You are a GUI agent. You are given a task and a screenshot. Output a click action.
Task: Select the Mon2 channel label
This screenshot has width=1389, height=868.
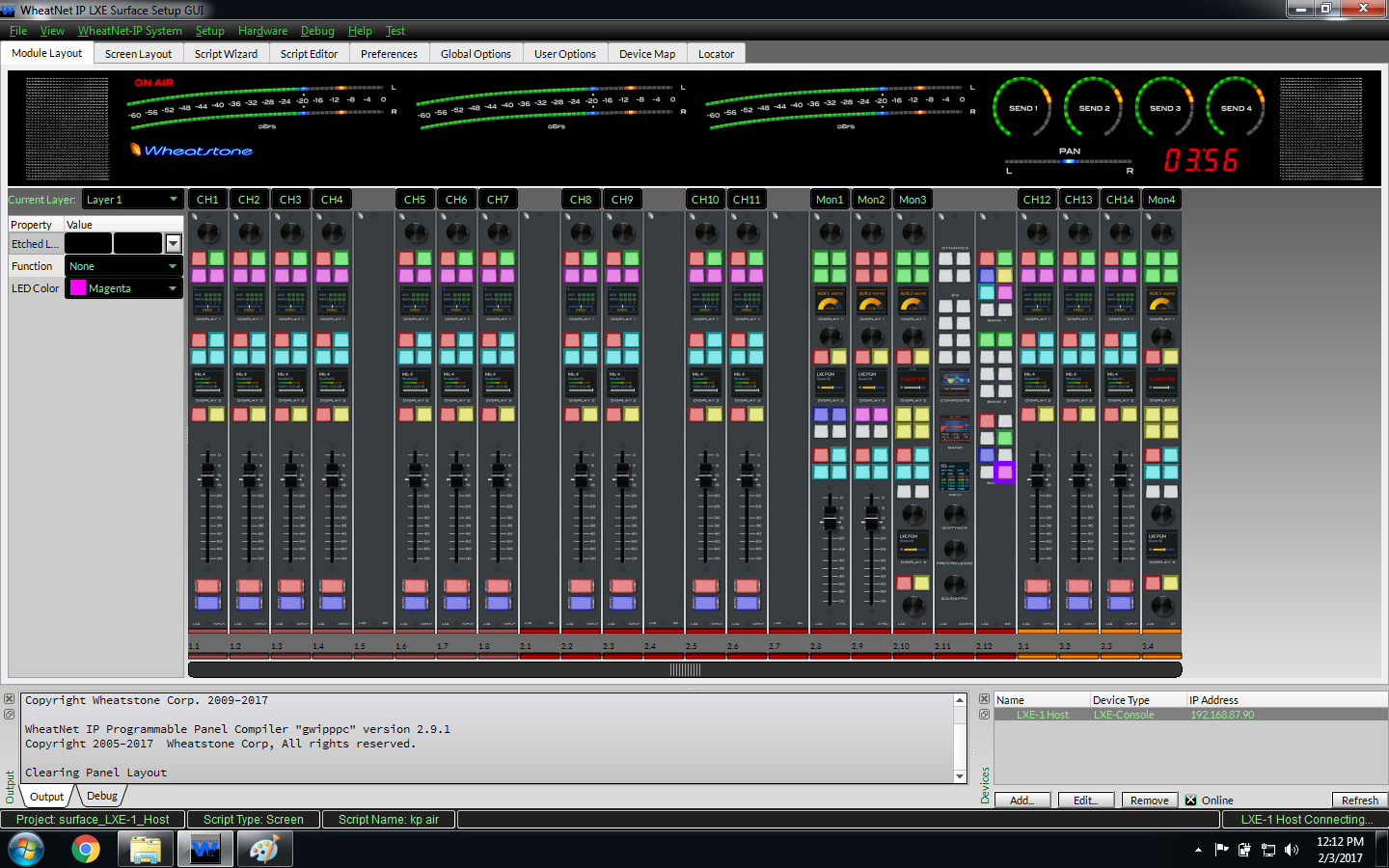871,200
